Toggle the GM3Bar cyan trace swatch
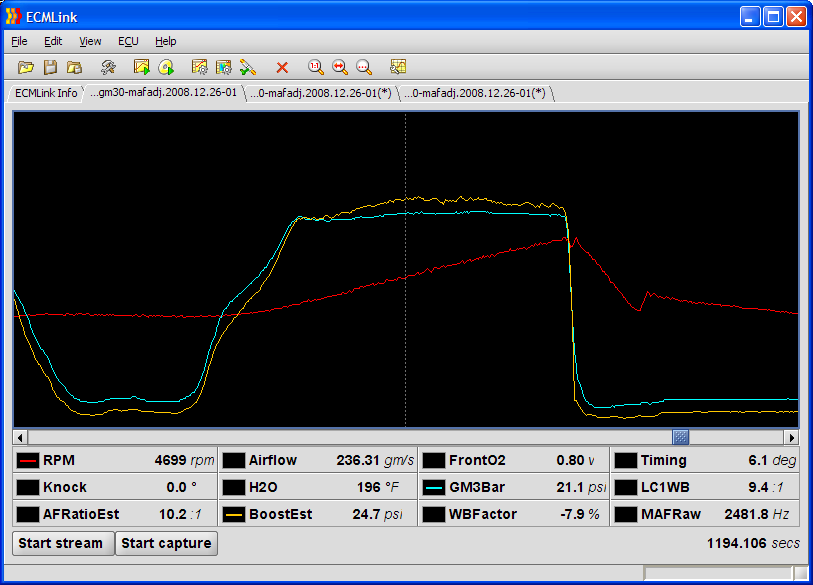813x585 pixels. pyautogui.click(x=433, y=488)
